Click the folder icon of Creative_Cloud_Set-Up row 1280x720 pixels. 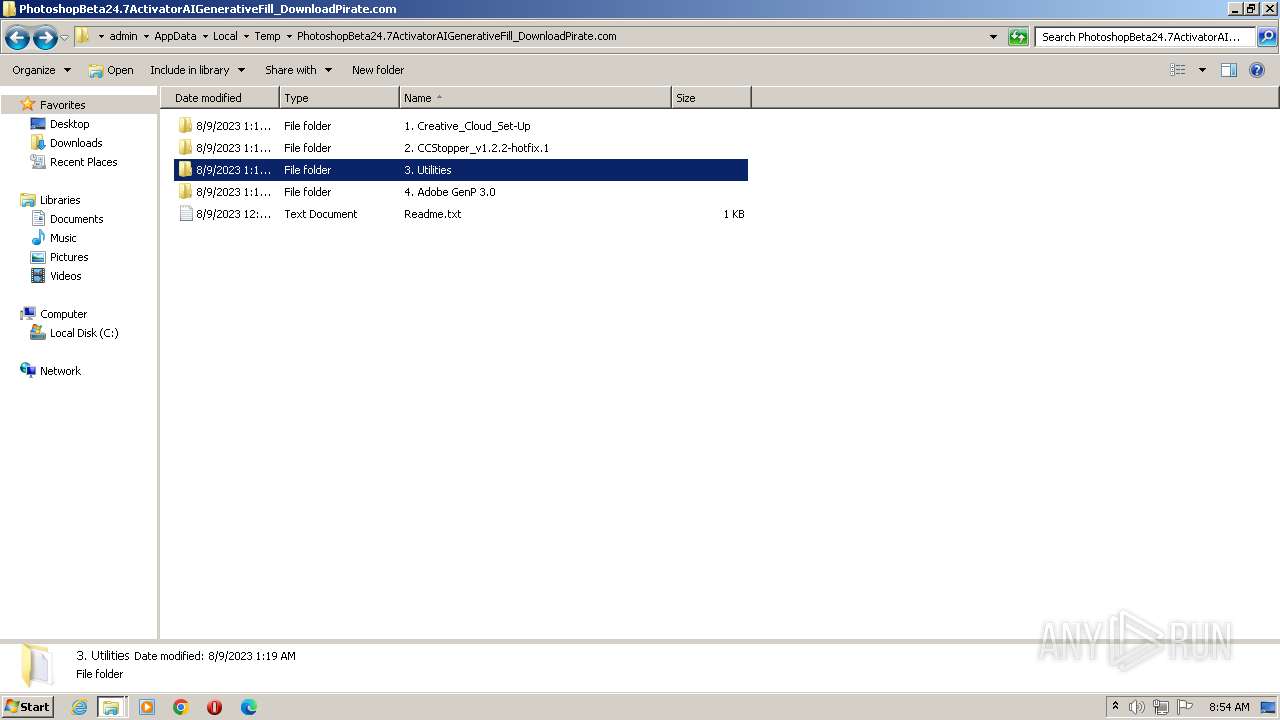(185, 126)
